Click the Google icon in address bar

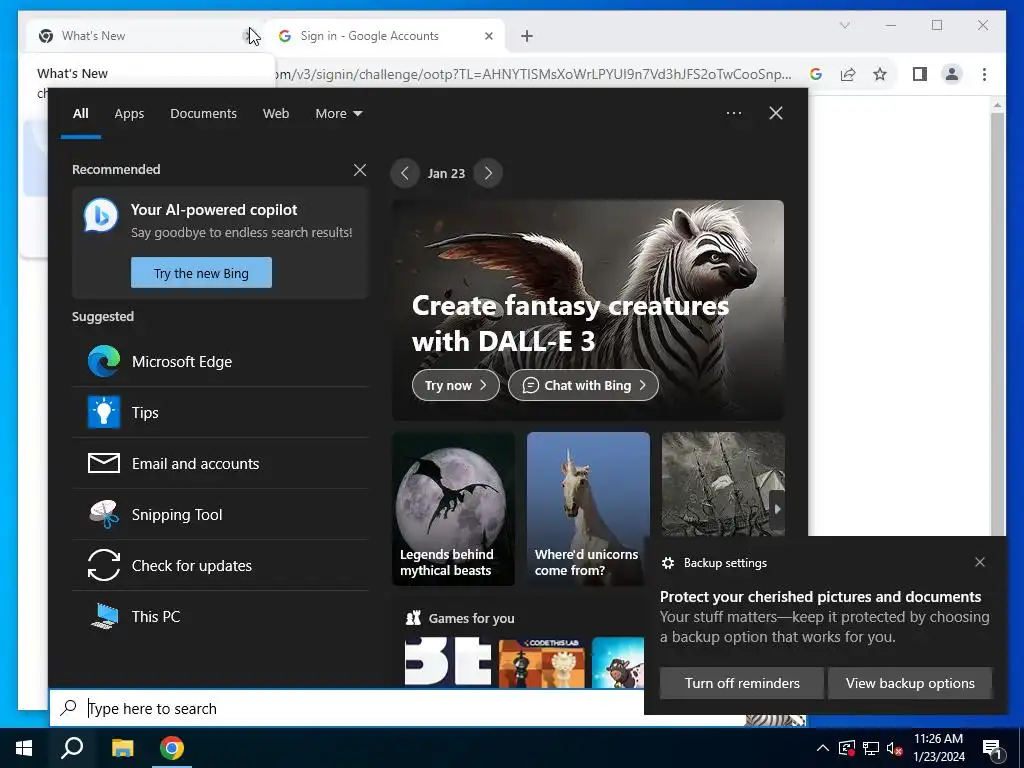tap(816, 74)
